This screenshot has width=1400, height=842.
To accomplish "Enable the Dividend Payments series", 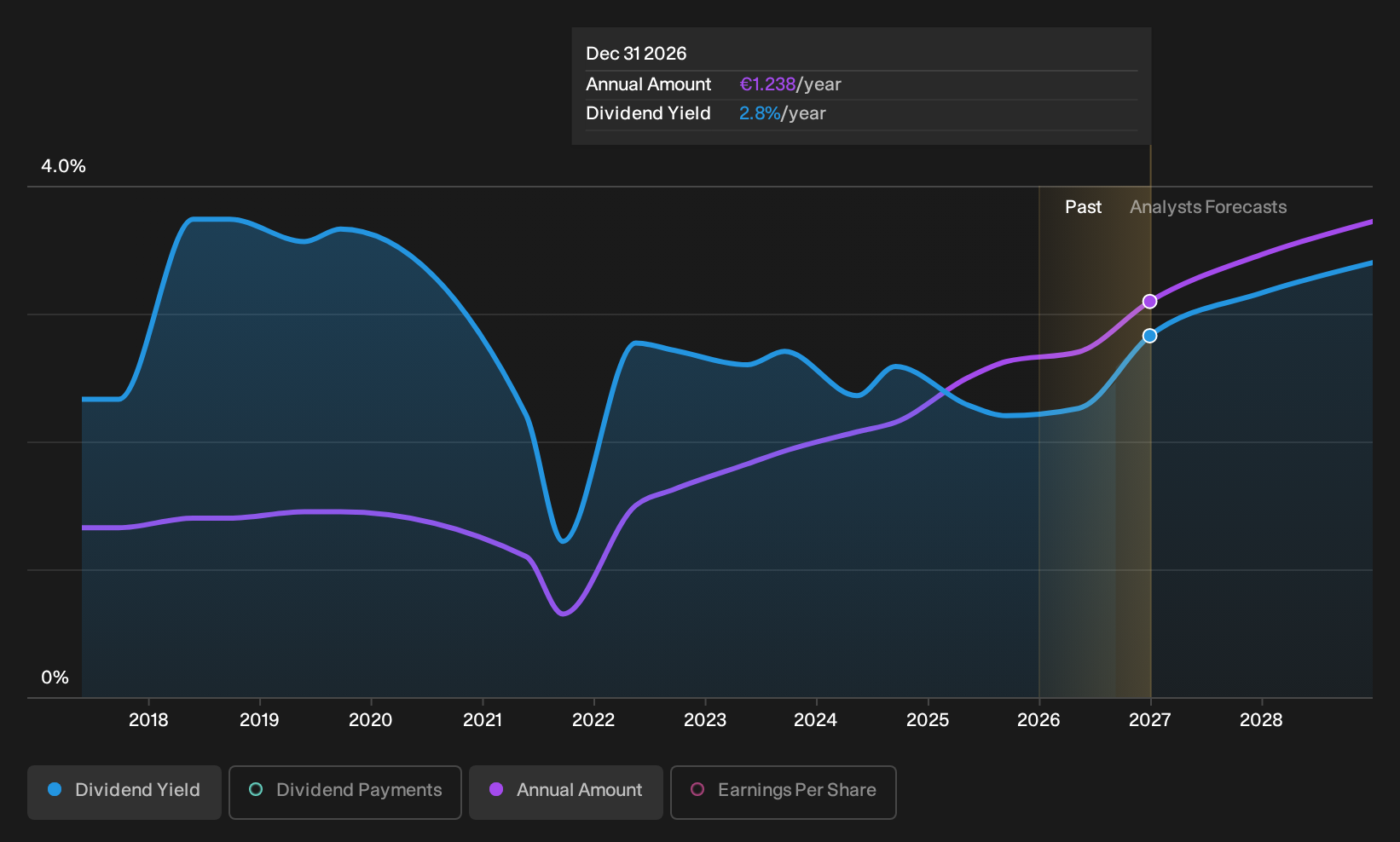I will tap(345, 793).
